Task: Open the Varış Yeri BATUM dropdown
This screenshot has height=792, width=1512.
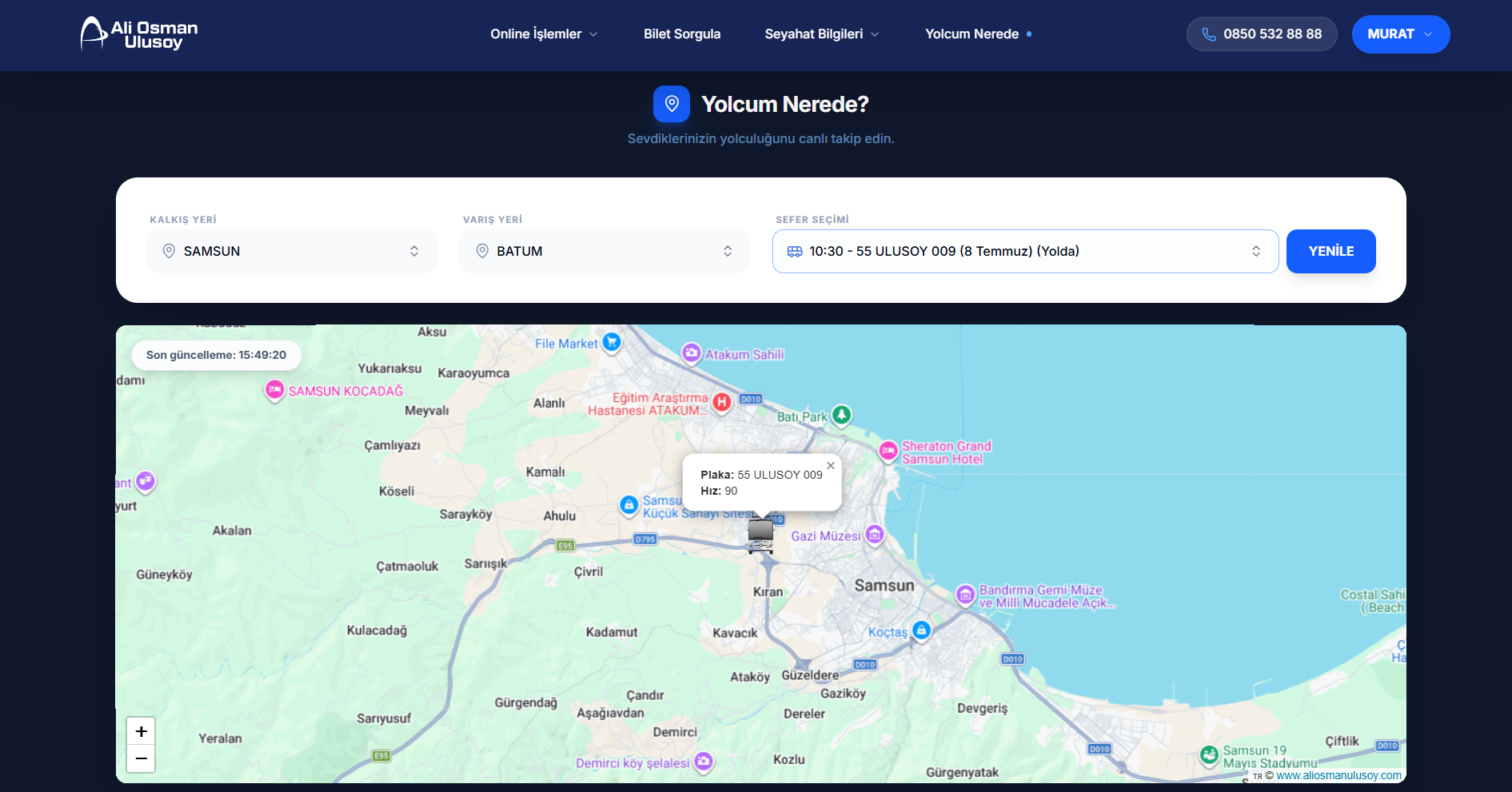Action: (604, 251)
